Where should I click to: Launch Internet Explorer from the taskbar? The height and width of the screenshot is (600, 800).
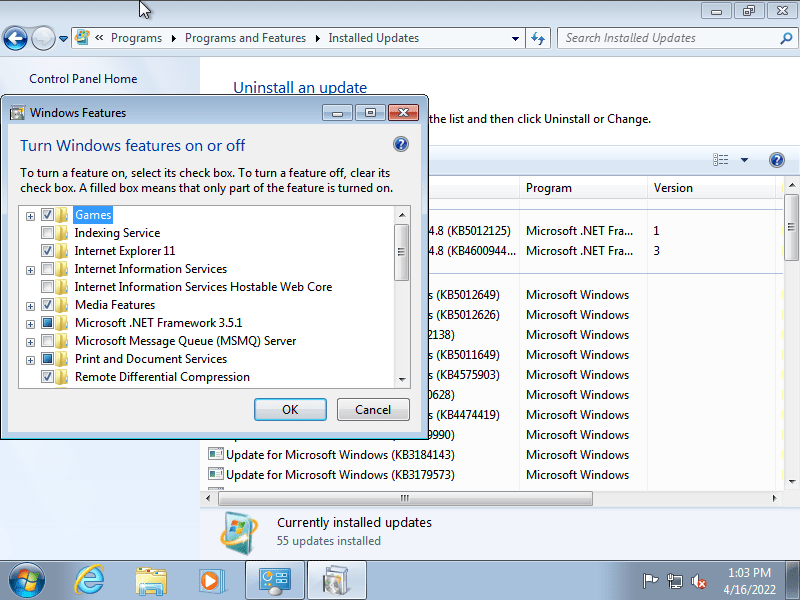click(x=90, y=581)
